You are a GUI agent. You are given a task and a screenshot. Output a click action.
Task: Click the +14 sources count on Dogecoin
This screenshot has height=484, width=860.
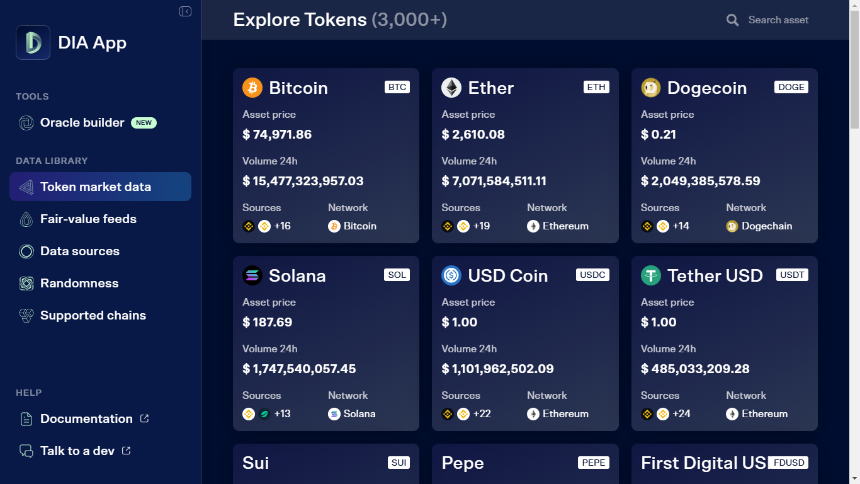point(681,226)
